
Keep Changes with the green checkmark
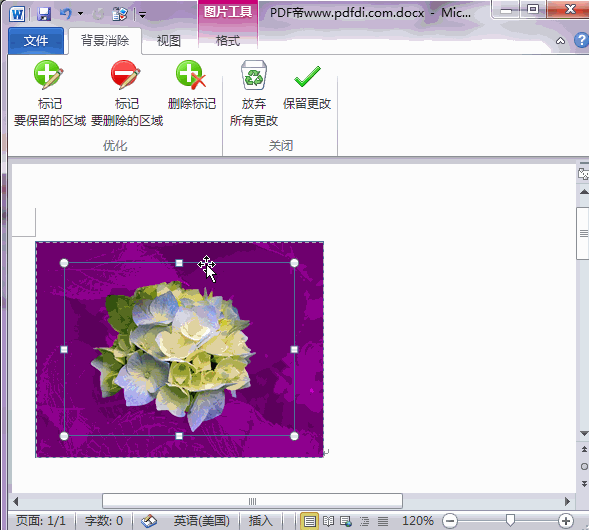click(307, 86)
